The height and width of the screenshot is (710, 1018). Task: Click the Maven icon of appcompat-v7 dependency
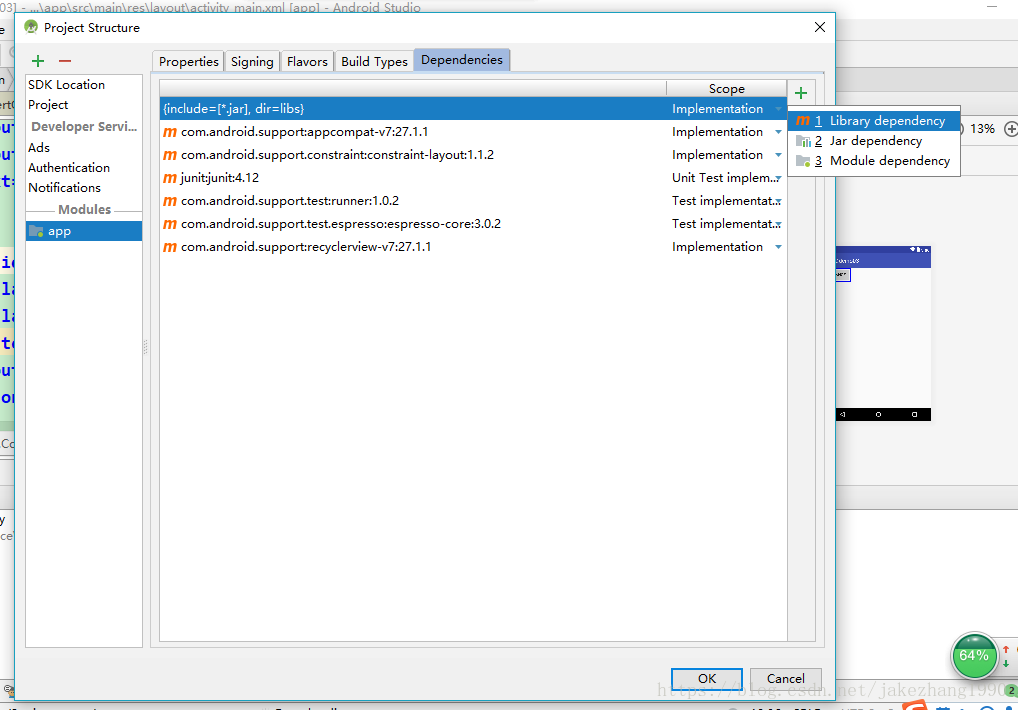click(x=169, y=132)
